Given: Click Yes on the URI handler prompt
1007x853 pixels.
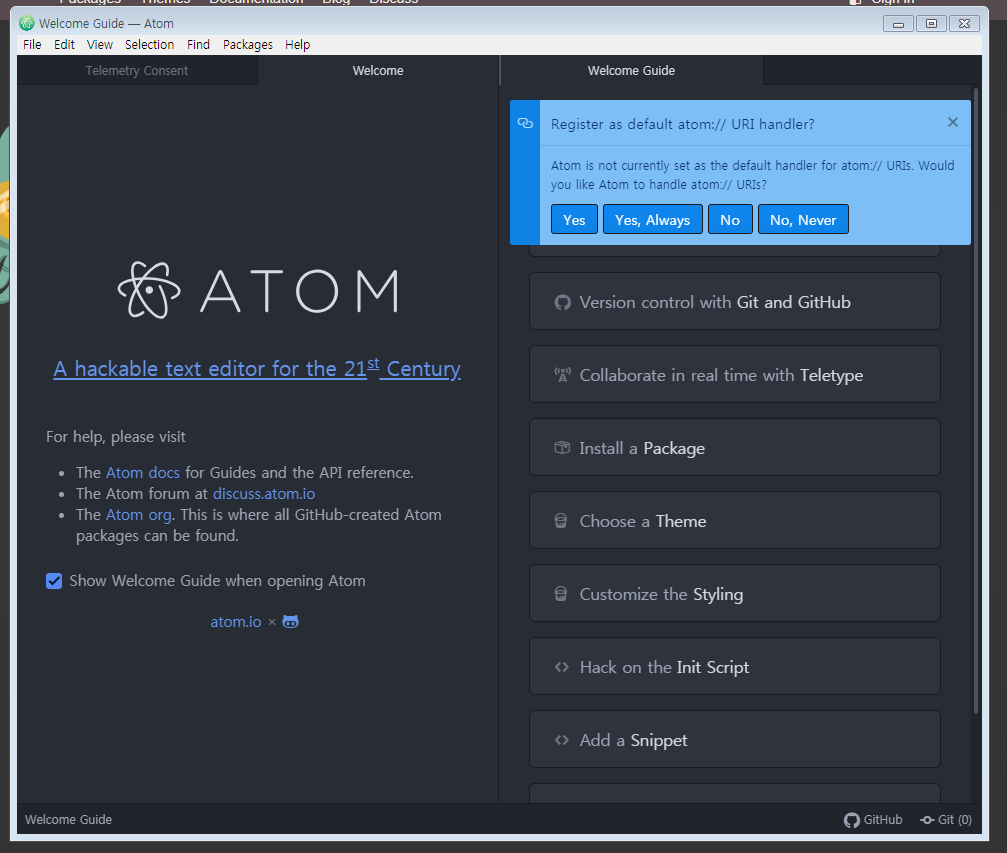Looking at the screenshot, I should pyautogui.click(x=574, y=220).
